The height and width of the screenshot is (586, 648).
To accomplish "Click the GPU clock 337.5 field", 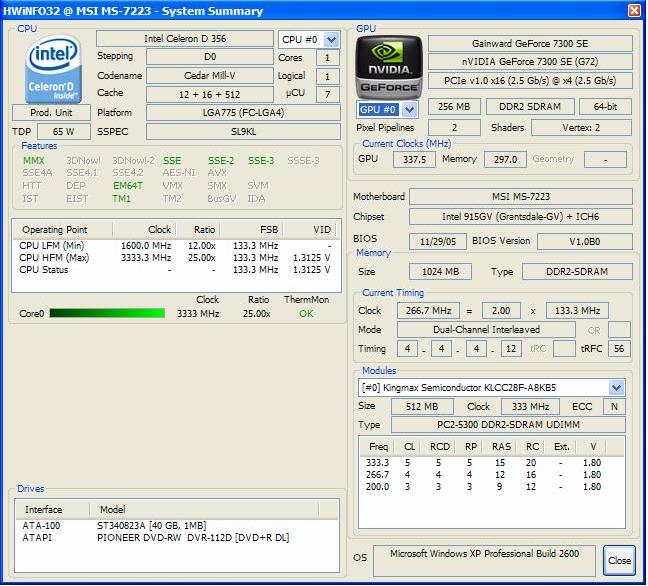I will 414,160.
